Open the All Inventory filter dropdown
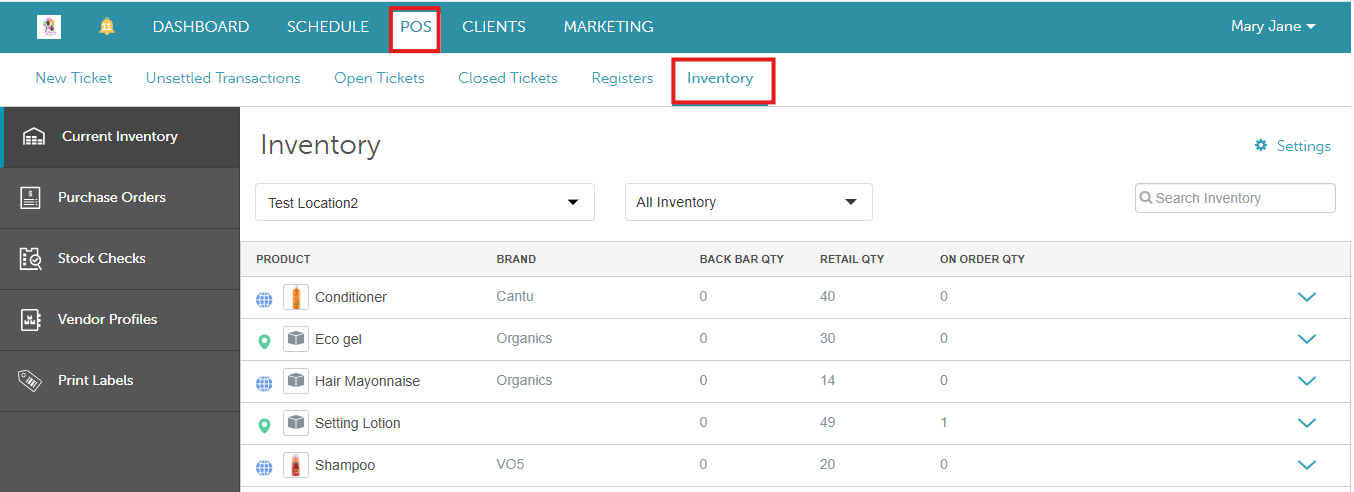Screen dimensions: 1354x492 point(748,202)
